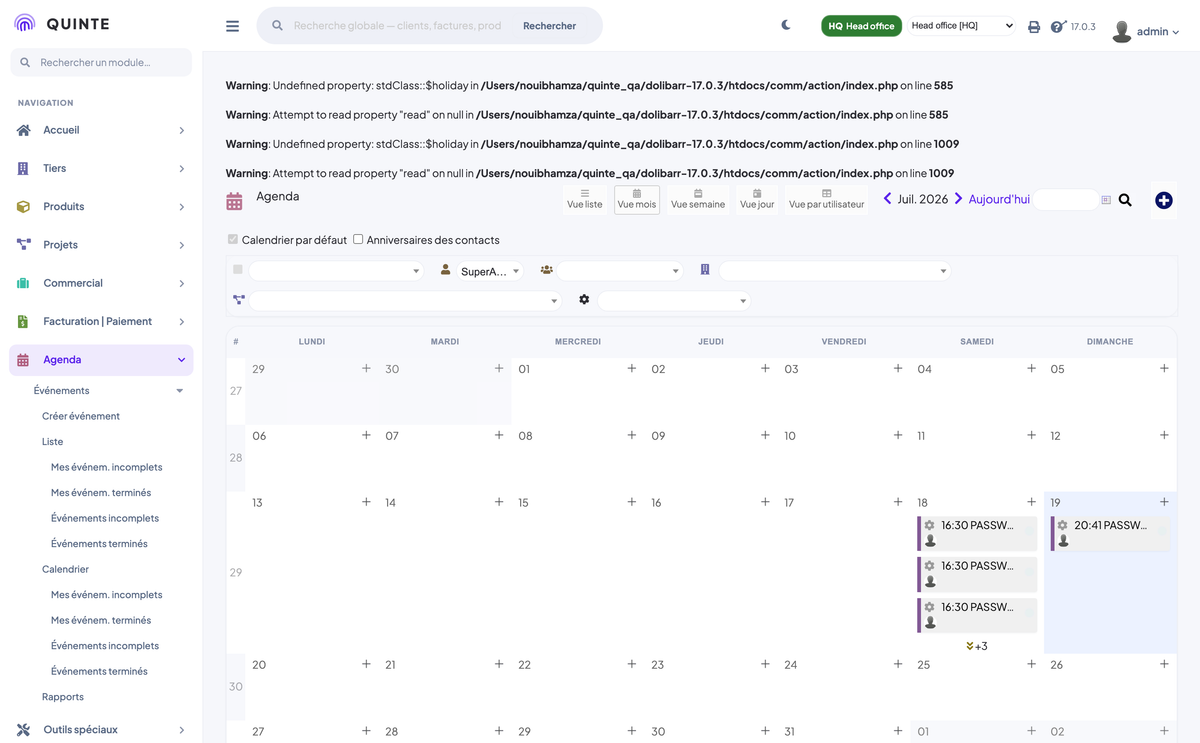Viewport: 1200px width, 743px height.
Task: Click the global search input field
Action: (398, 26)
